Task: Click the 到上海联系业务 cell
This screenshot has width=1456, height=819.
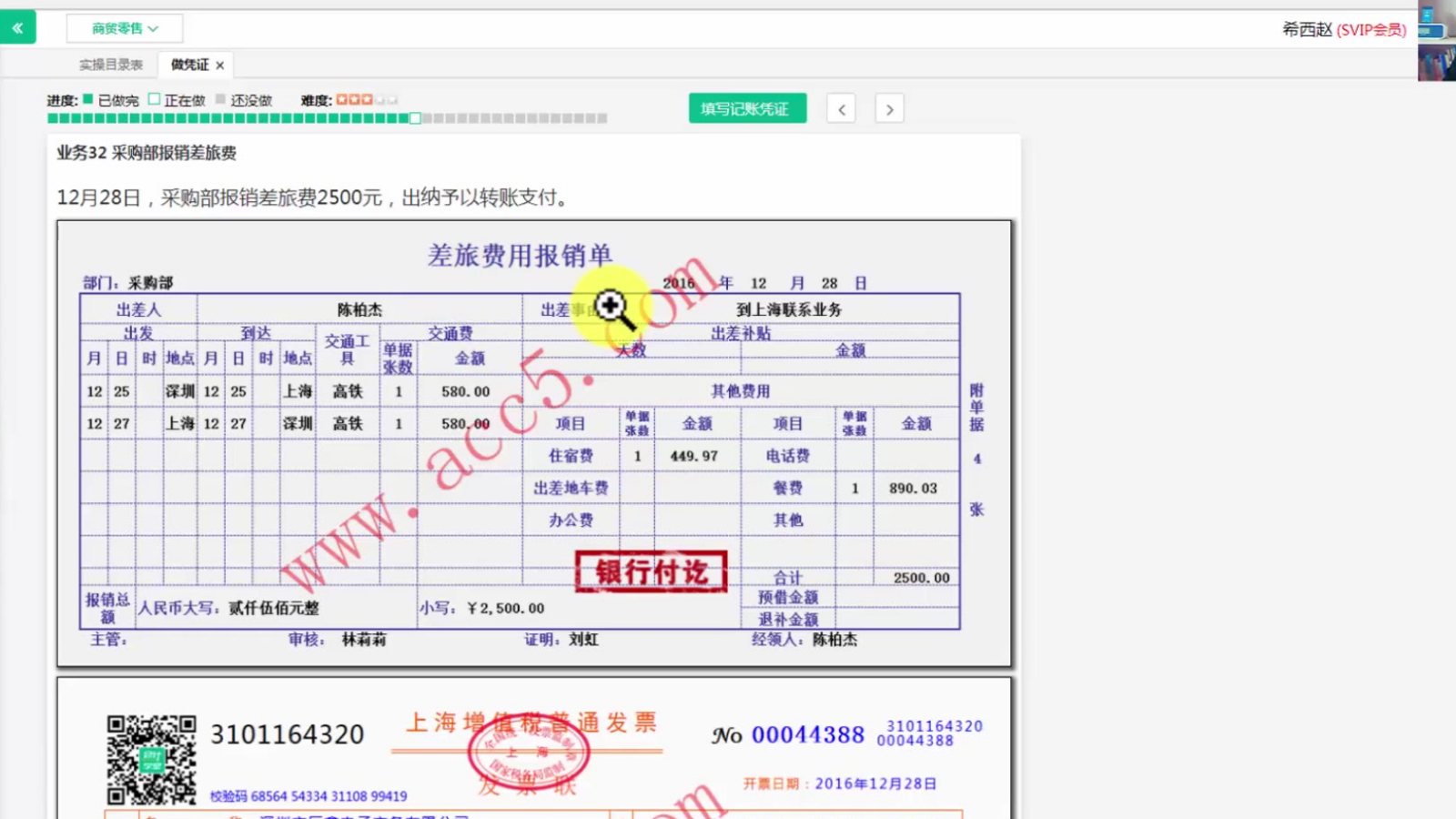Action: (789, 309)
